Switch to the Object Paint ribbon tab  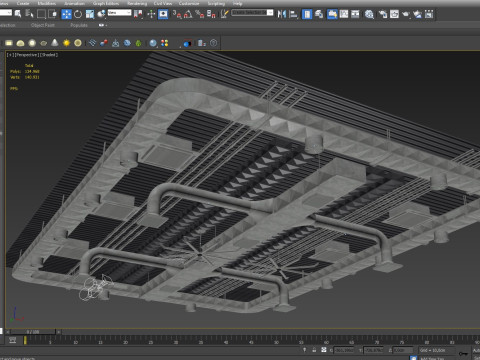click(43, 25)
